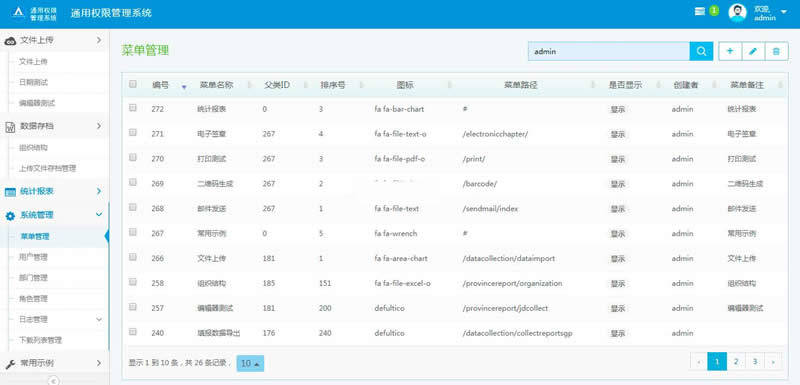Screen dimensions: 800x385
Task: Click the 填报数据导出 menu name cell
Action: click(218, 333)
